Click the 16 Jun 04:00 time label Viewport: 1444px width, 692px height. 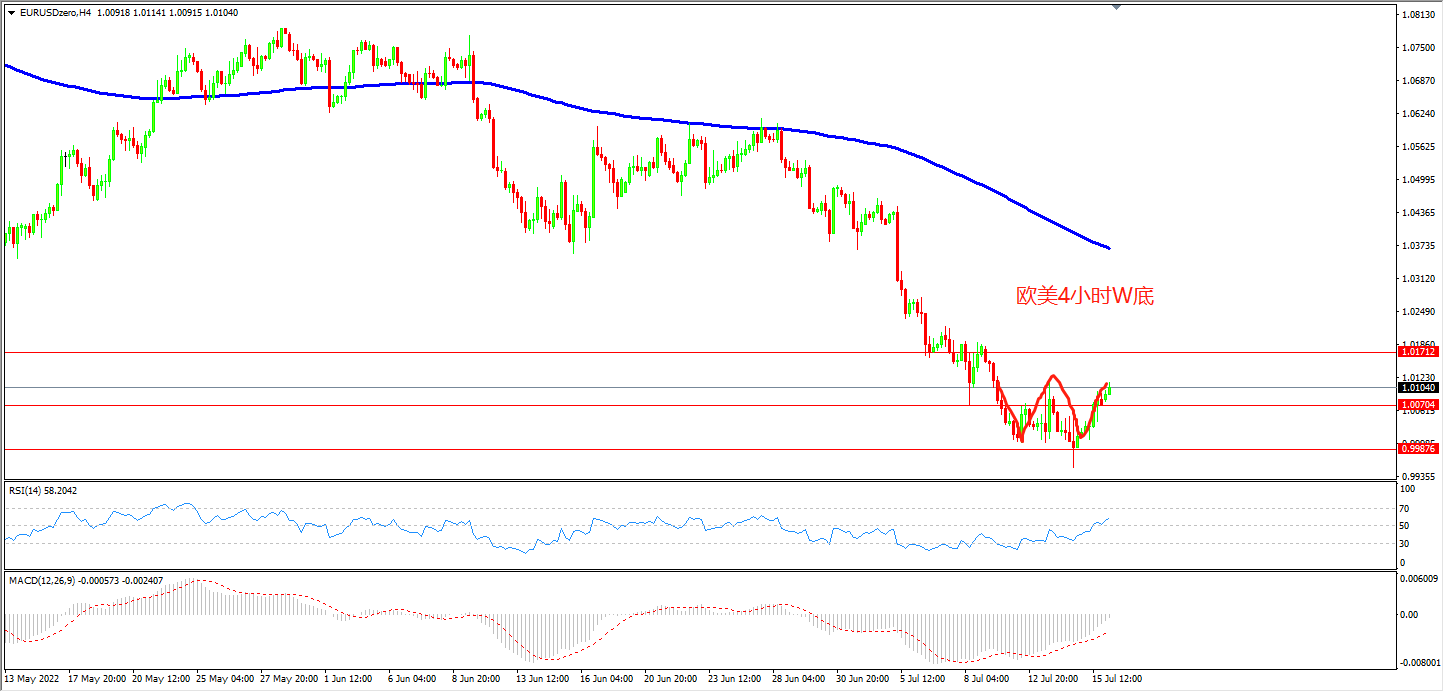[x=605, y=678]
